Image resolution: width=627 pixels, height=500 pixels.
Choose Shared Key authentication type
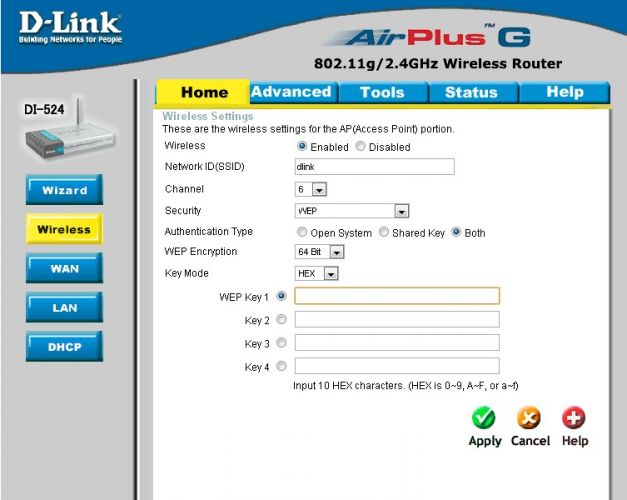click(383, 232)
